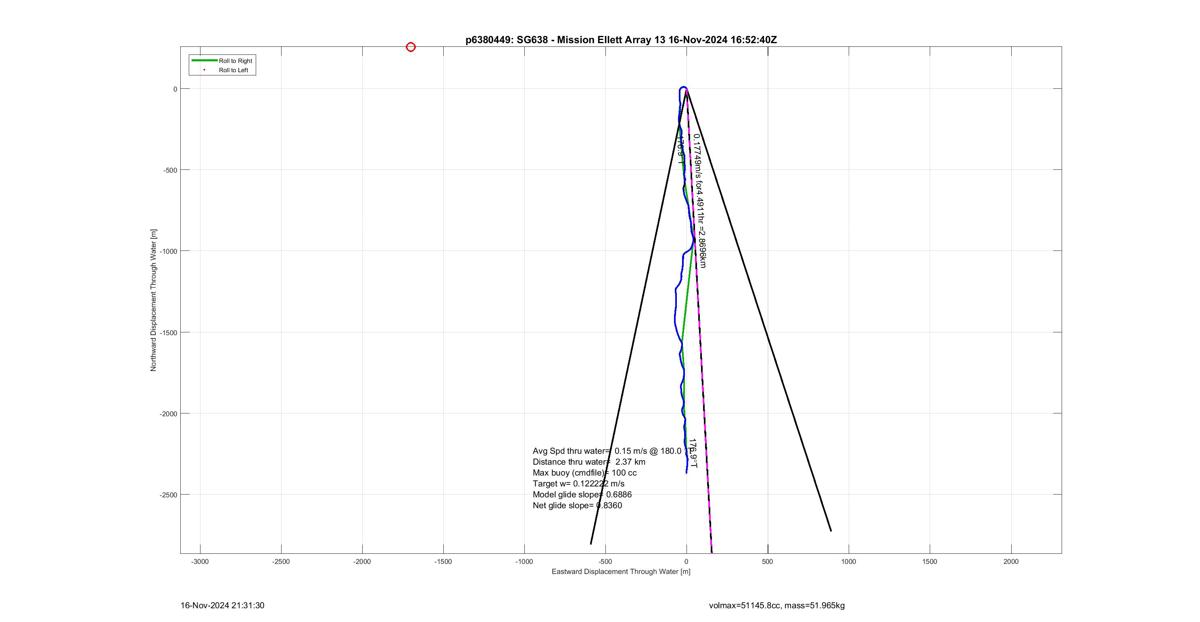The image size is (1200, 622).
Task: Click the '1000' tick on the eastward axis
Action: [x=849, y=562]
